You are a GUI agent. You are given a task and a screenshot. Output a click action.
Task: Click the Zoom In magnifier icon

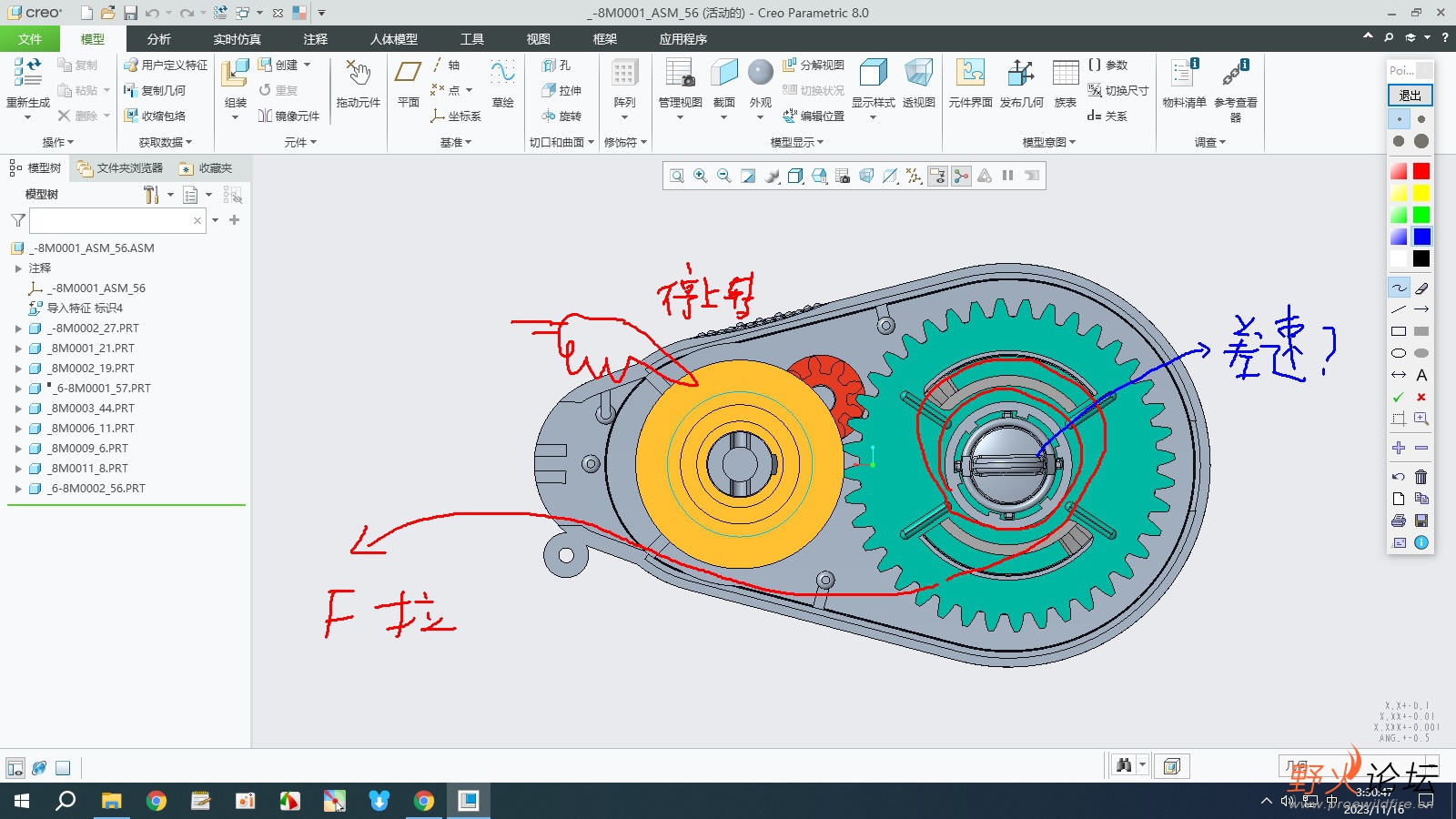click(701, 176)
